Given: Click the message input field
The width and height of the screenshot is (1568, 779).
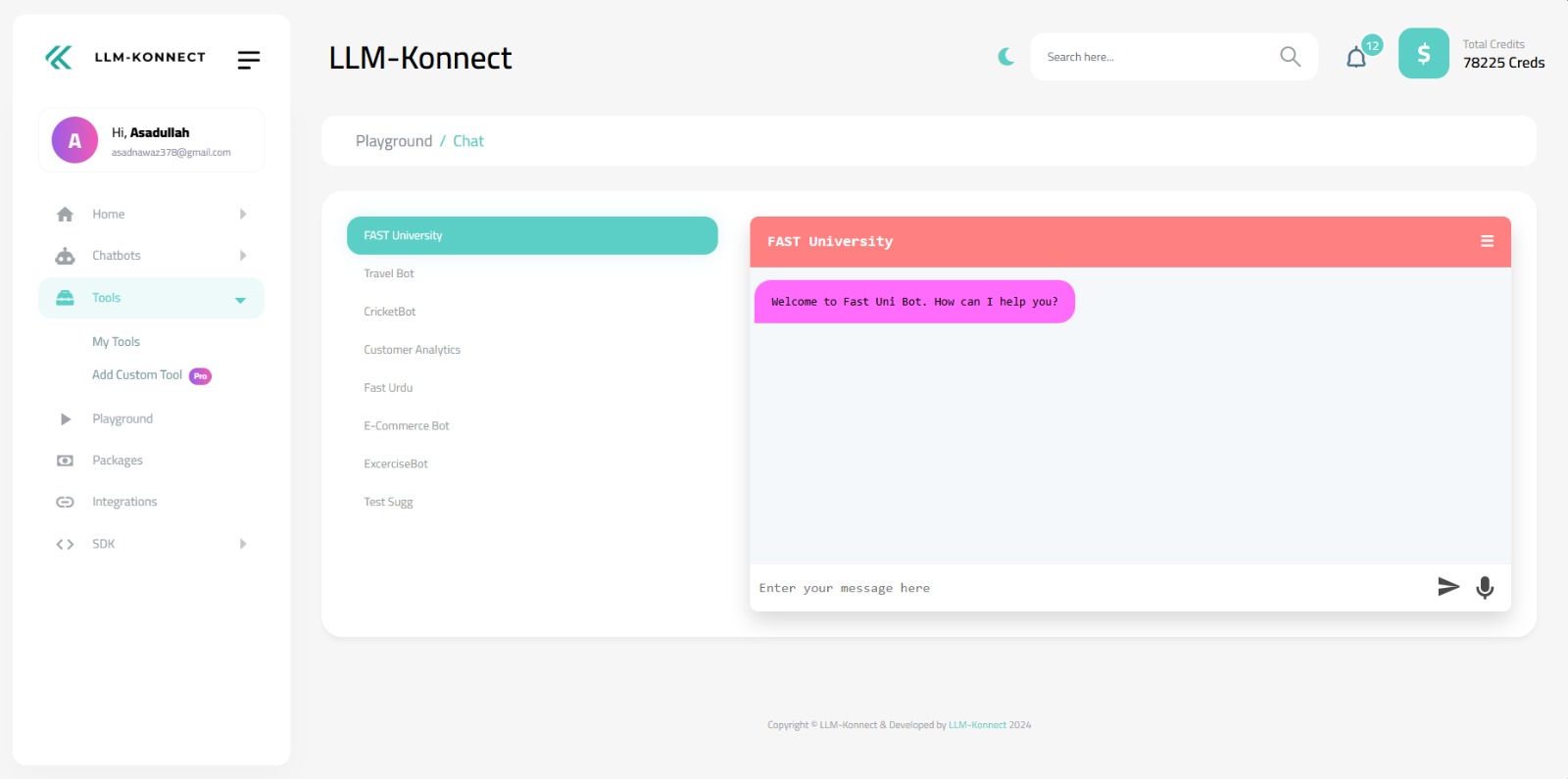Looking at the screenshot, I should point(1088,588).
